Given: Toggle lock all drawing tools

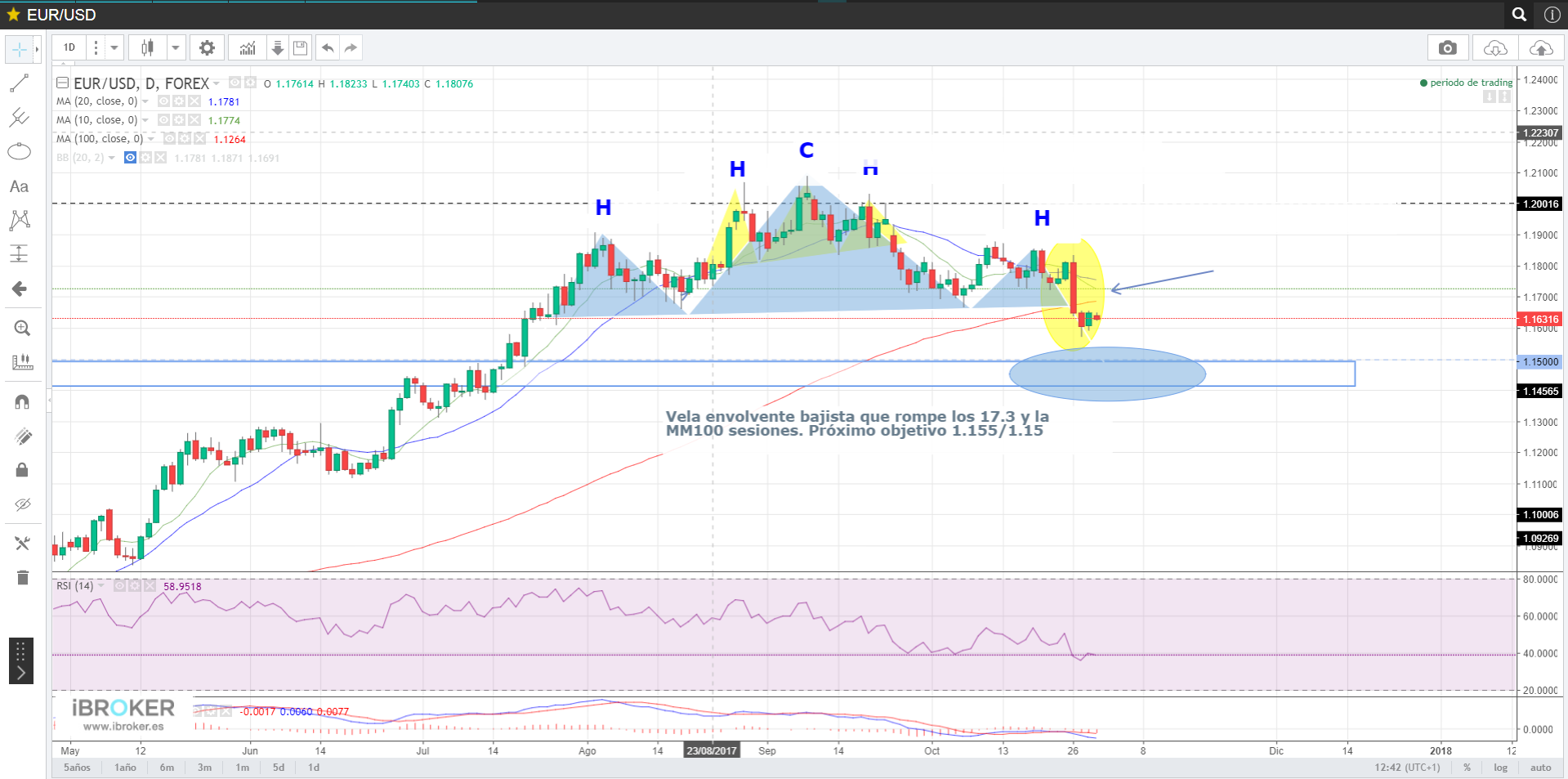Looking at the screenshot, I should [22, 470].
